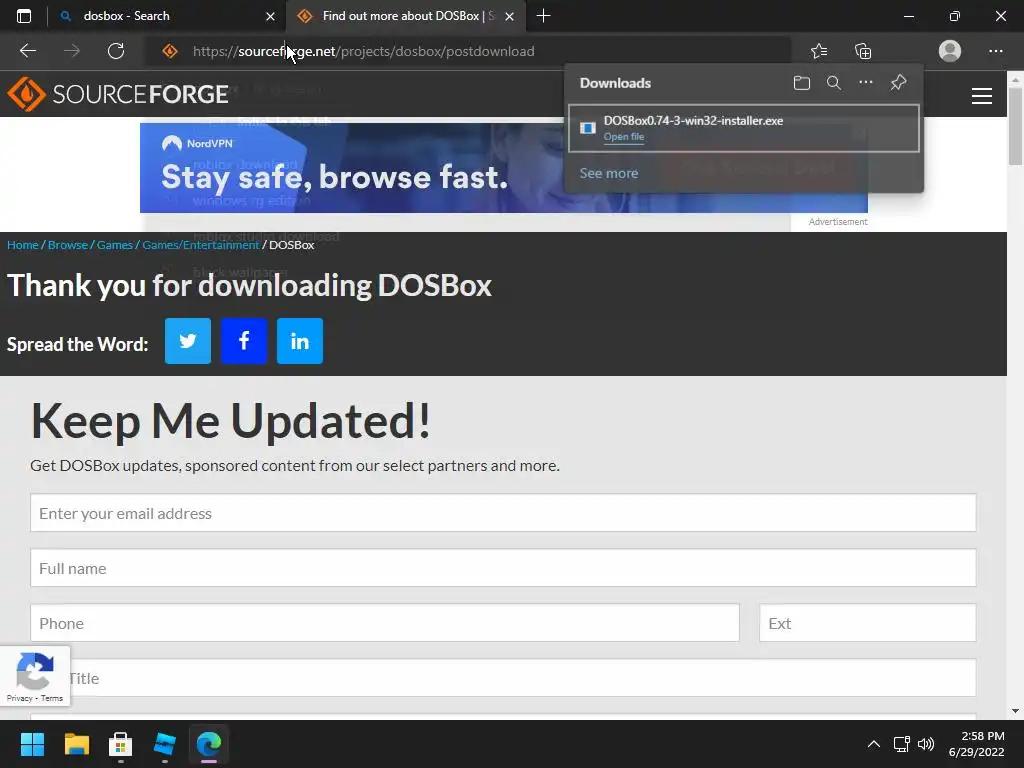Open more options in Downloads panel
This screenshot has height=768, width=1024.
866,82
